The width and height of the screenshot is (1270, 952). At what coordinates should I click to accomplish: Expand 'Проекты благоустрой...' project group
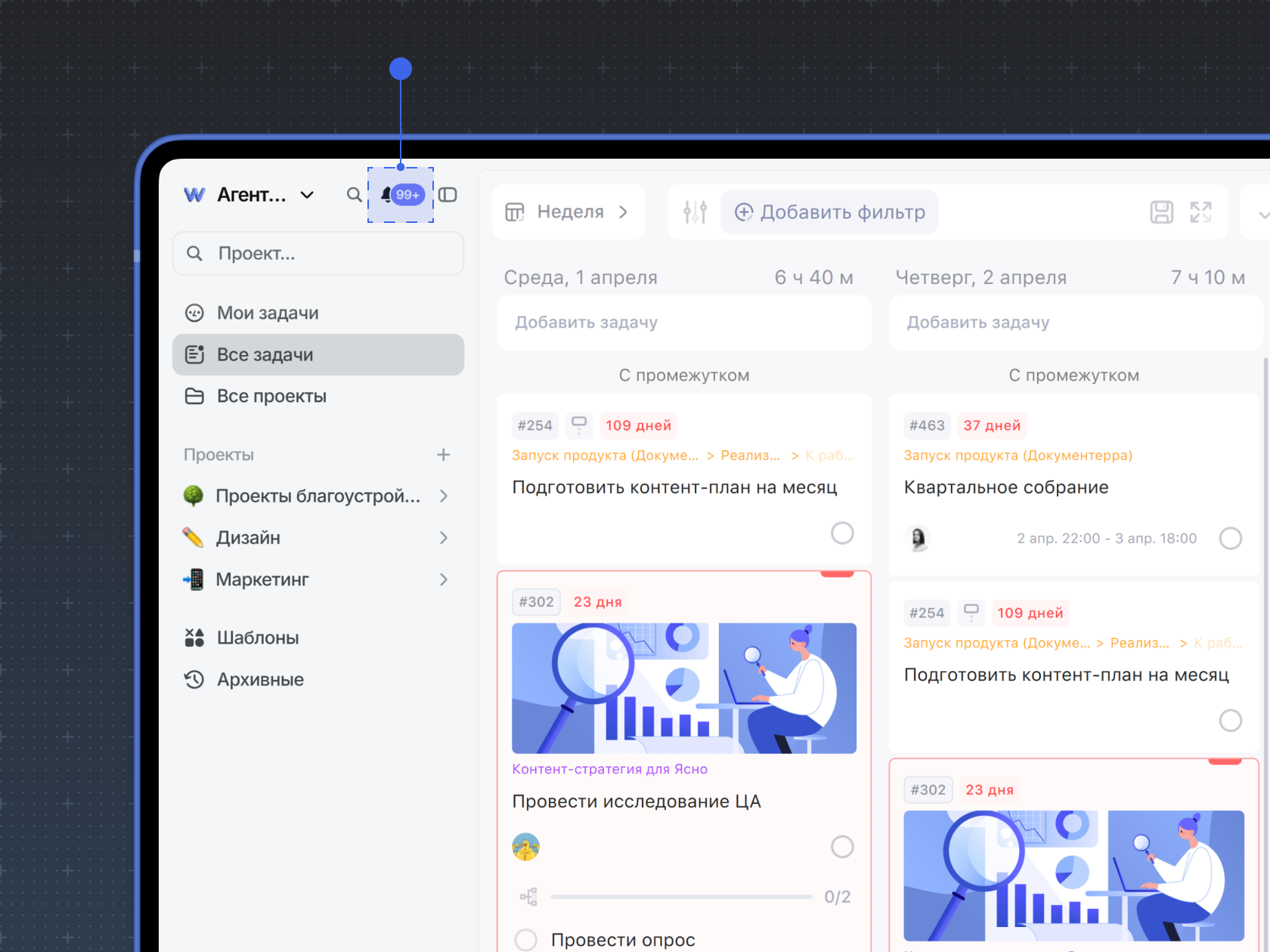444,496
